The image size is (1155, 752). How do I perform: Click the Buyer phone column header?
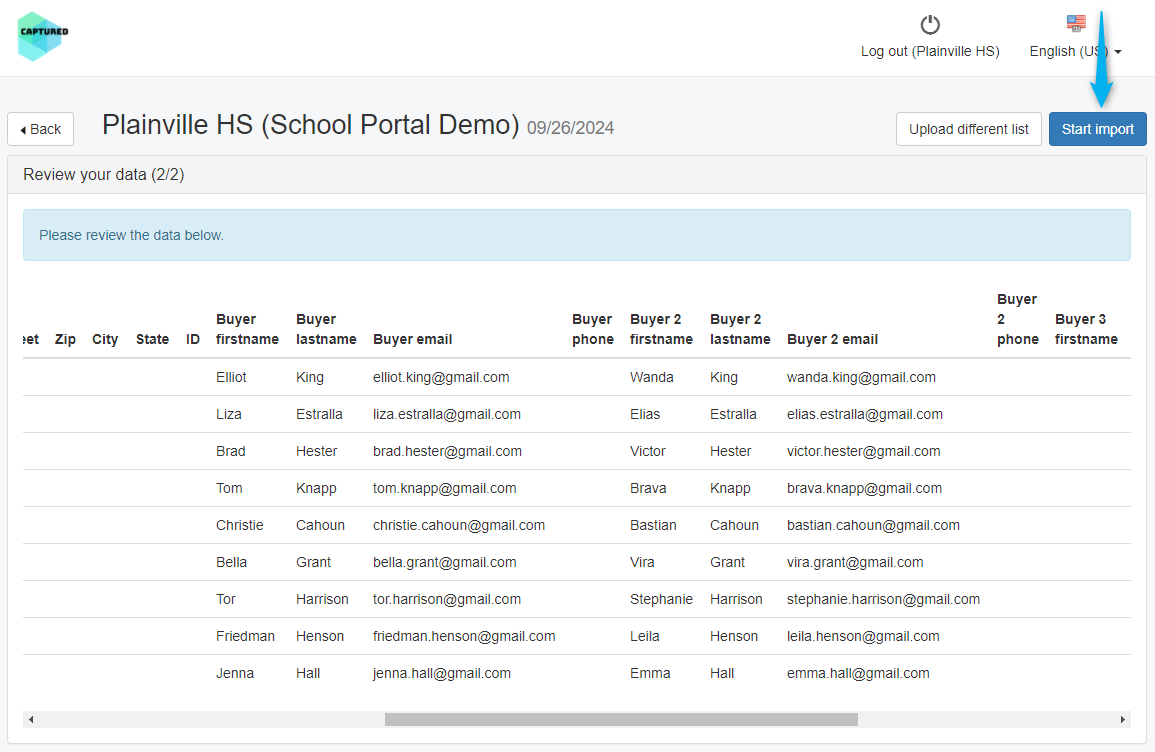(593, 329)
